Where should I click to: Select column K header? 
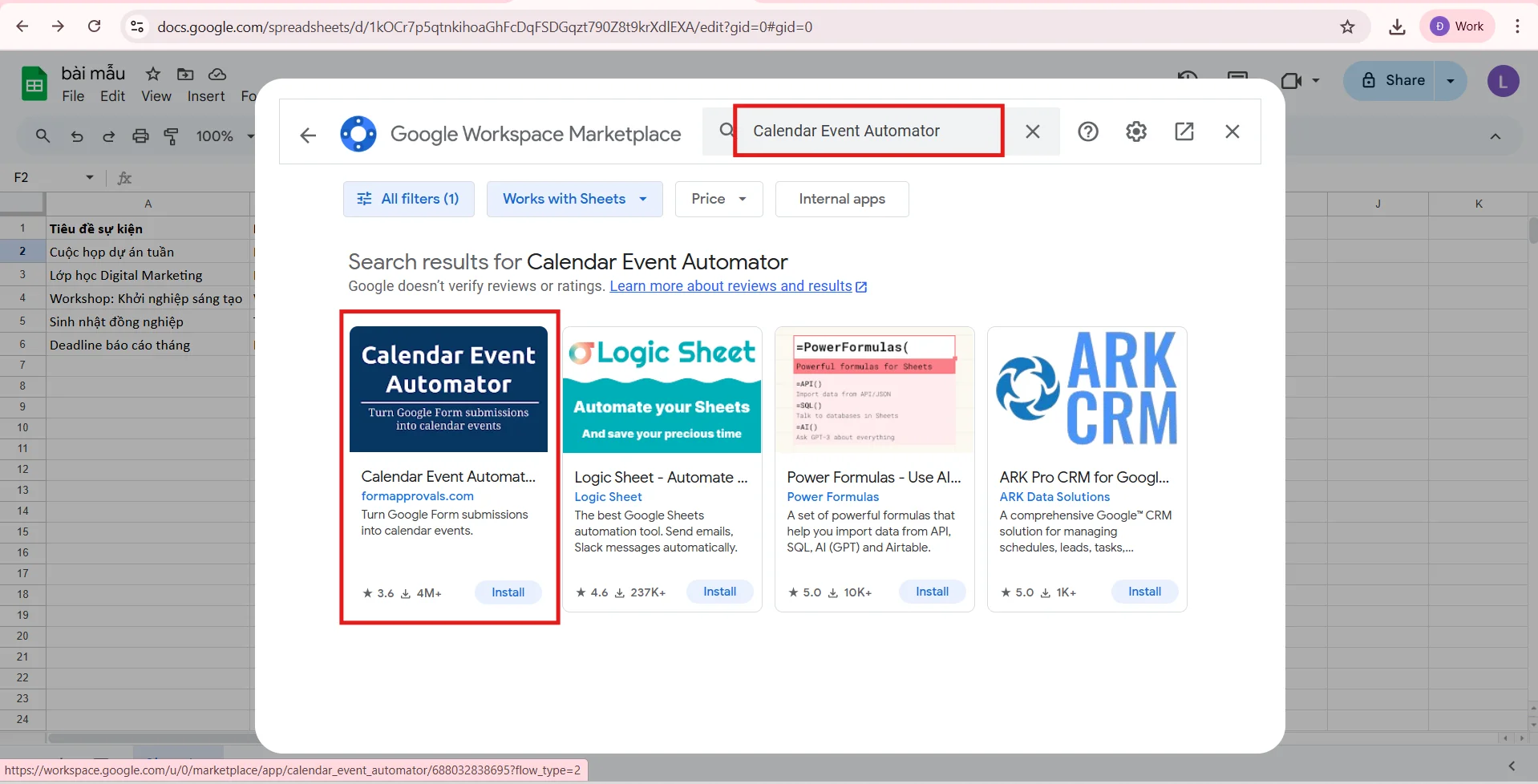1479,204
